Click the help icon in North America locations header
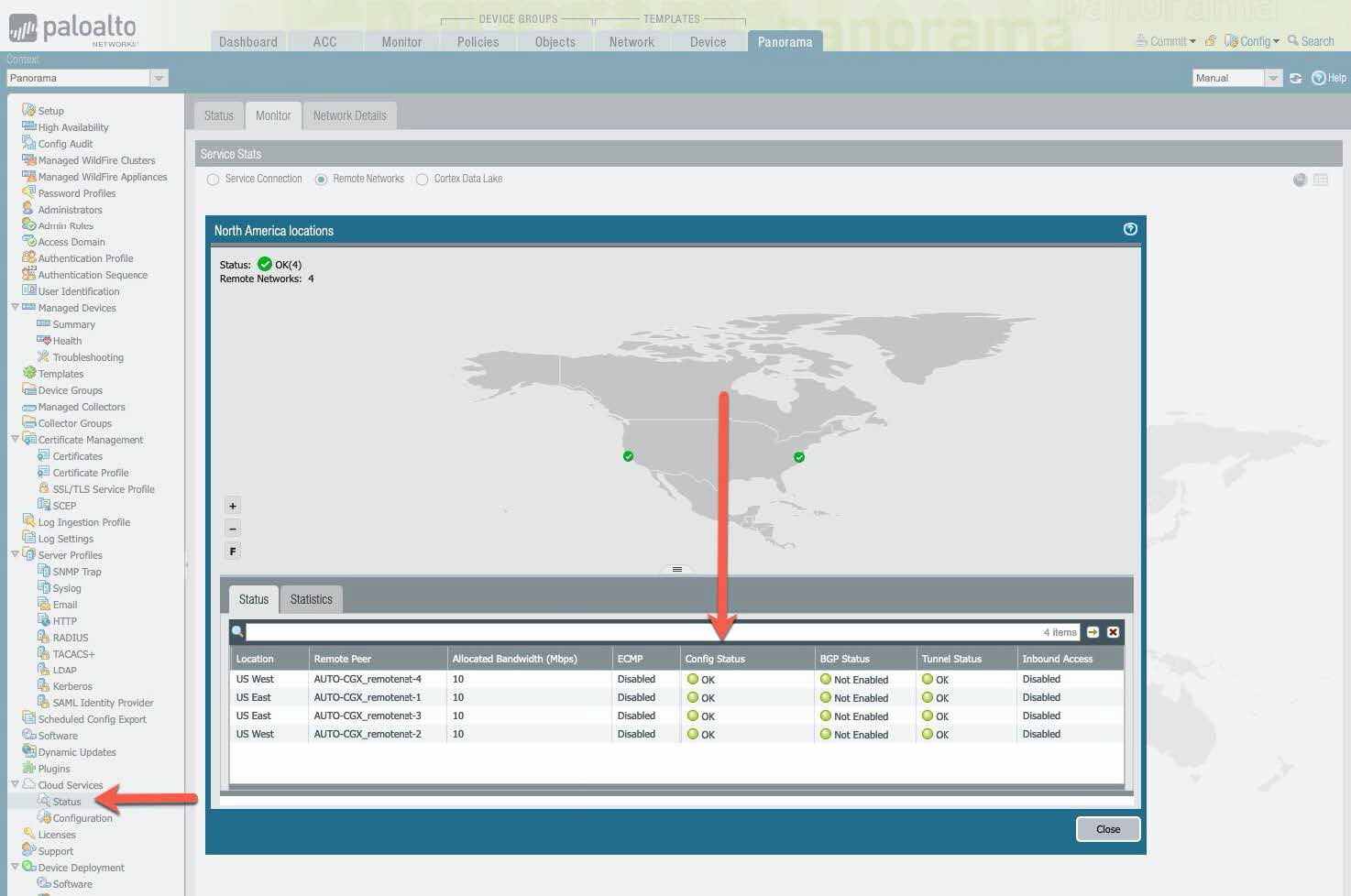Screen dimensions: 1351x896 click(x=1130, y=229)
